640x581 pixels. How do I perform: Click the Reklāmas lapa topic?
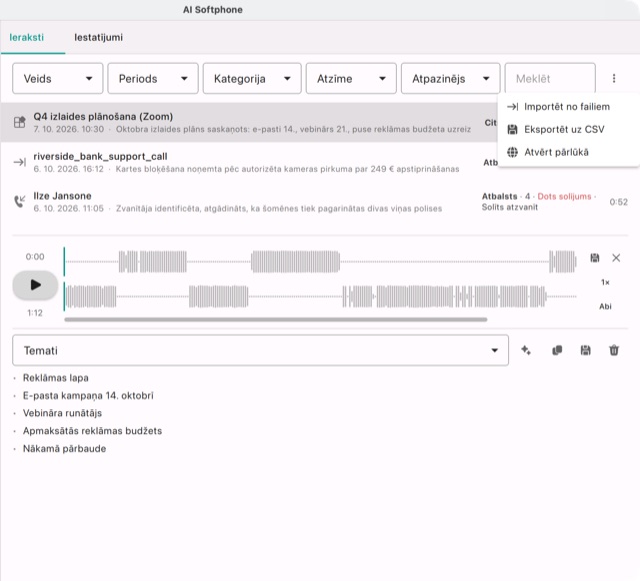pos(56,378)
